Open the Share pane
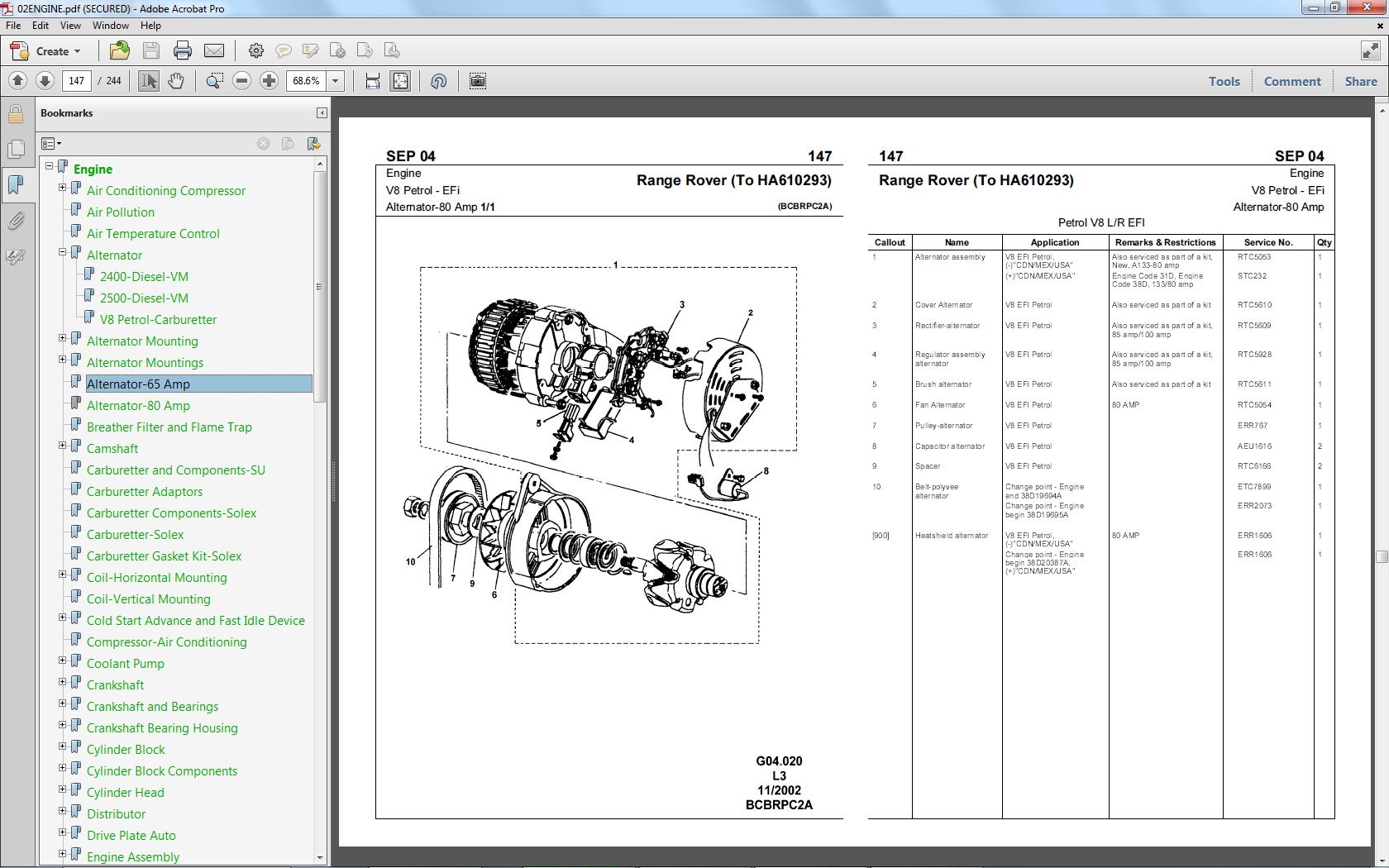This screenshot has width=1389, height=868. coord(1361,81)
